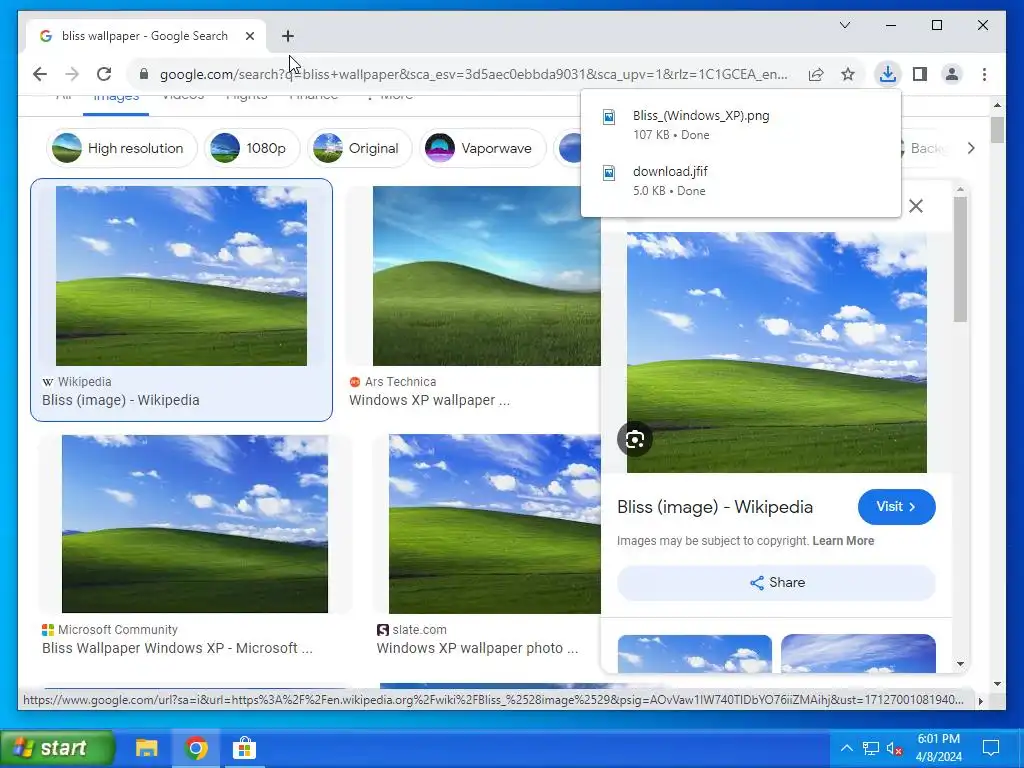The image size is (1024, 768).
Task: Click the preview panel scrollbar thumb
Action: coord(960,259)
